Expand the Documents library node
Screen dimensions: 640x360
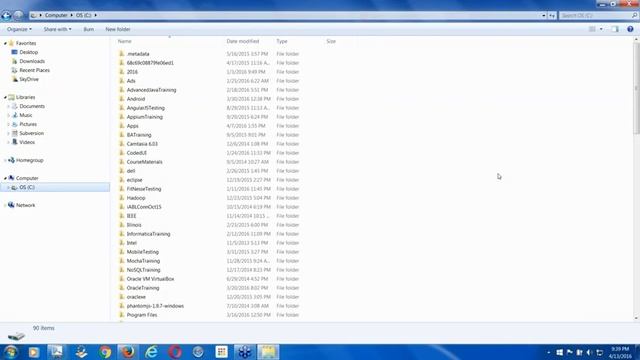pyautogui.click(x=9, y=106)
